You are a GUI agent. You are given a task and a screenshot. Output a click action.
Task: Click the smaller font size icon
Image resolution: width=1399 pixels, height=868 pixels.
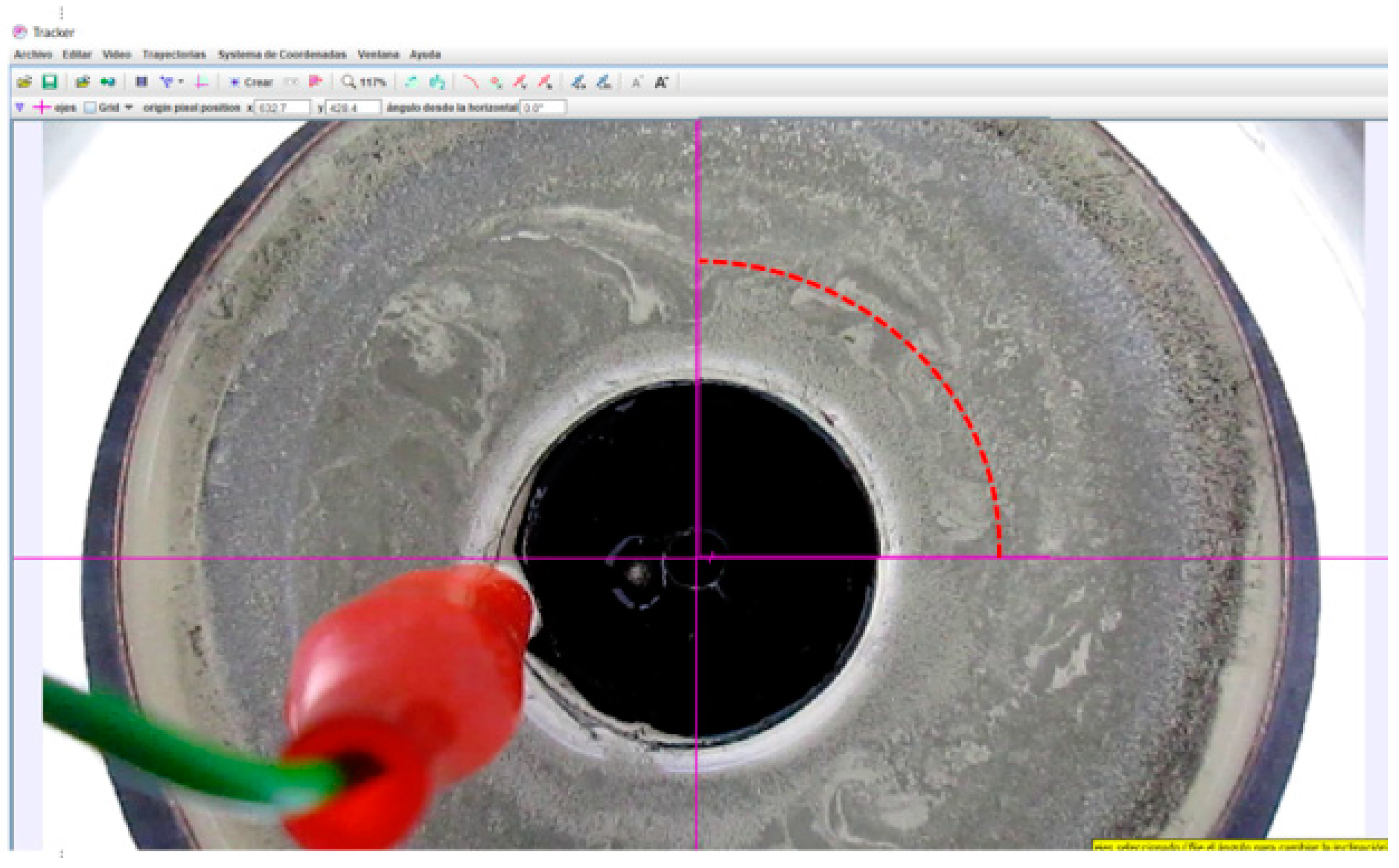coord(636,82)
